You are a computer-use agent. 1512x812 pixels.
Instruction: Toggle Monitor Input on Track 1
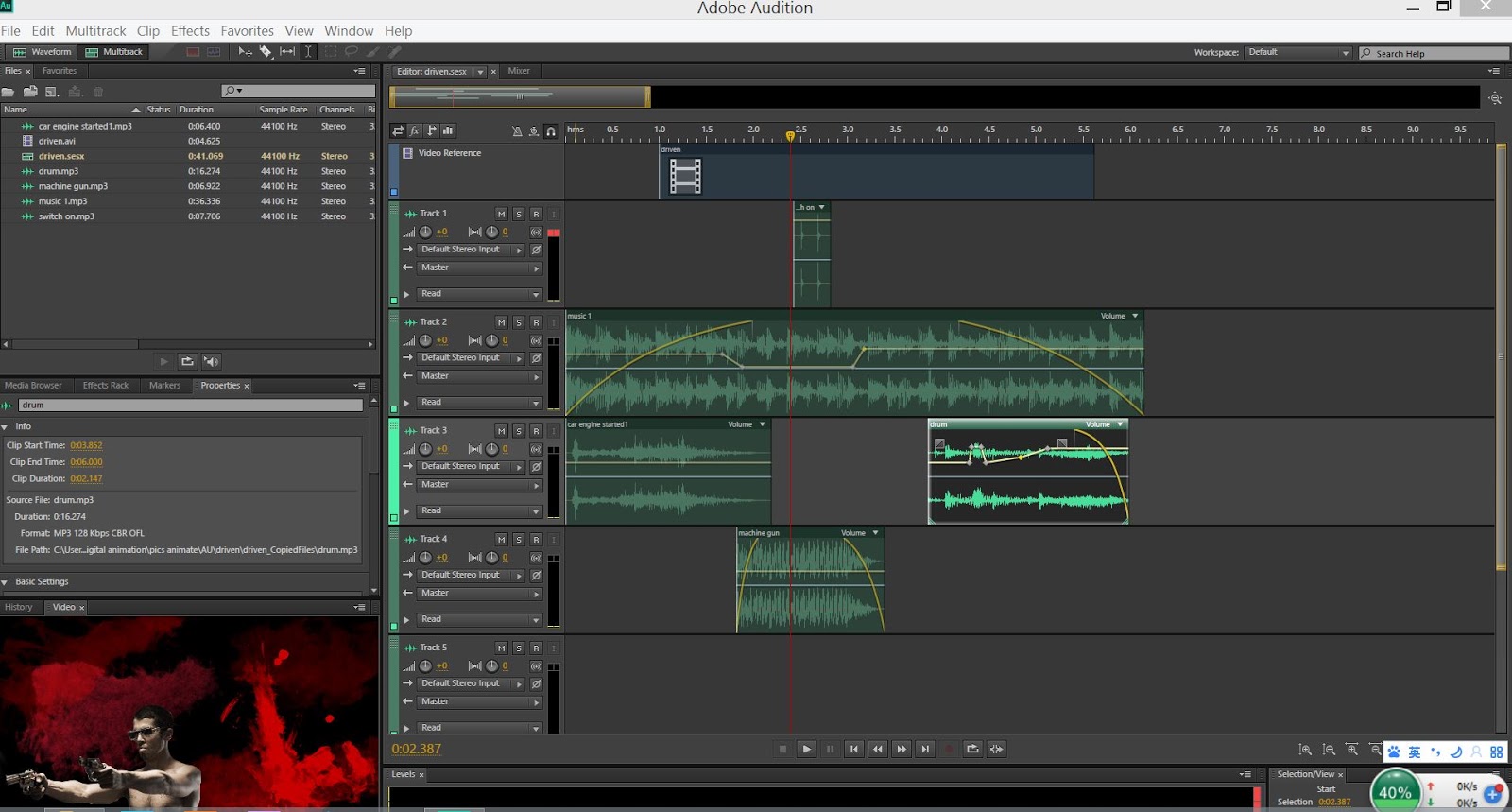click(554, 214)
